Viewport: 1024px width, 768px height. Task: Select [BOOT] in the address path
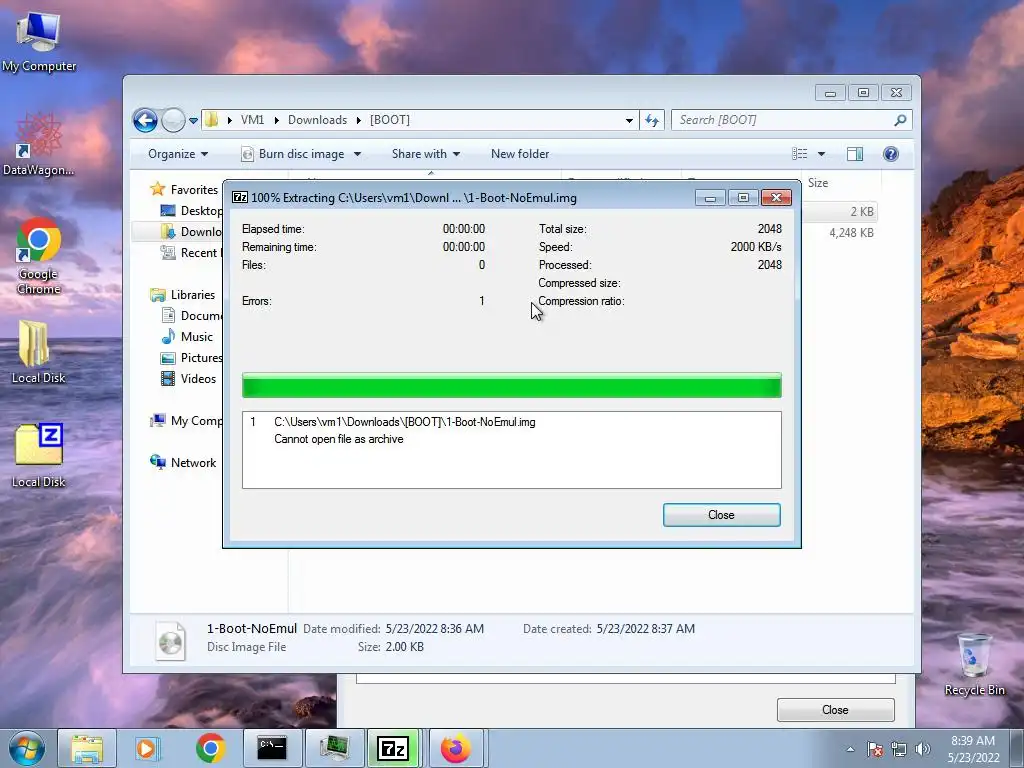[x=390, y=120]
